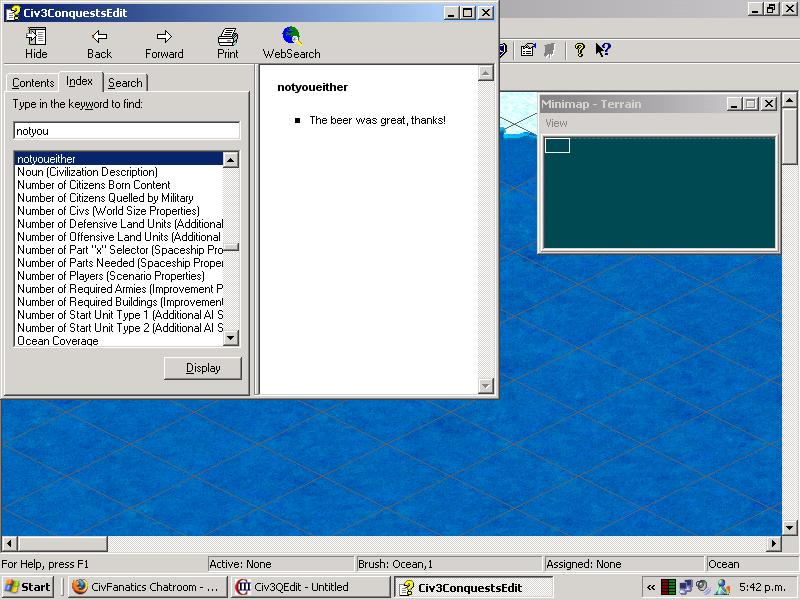Image resolution: width=800 pixels, height=600 pixels.
Task: Click in the keyword input field
Action: 127,131
